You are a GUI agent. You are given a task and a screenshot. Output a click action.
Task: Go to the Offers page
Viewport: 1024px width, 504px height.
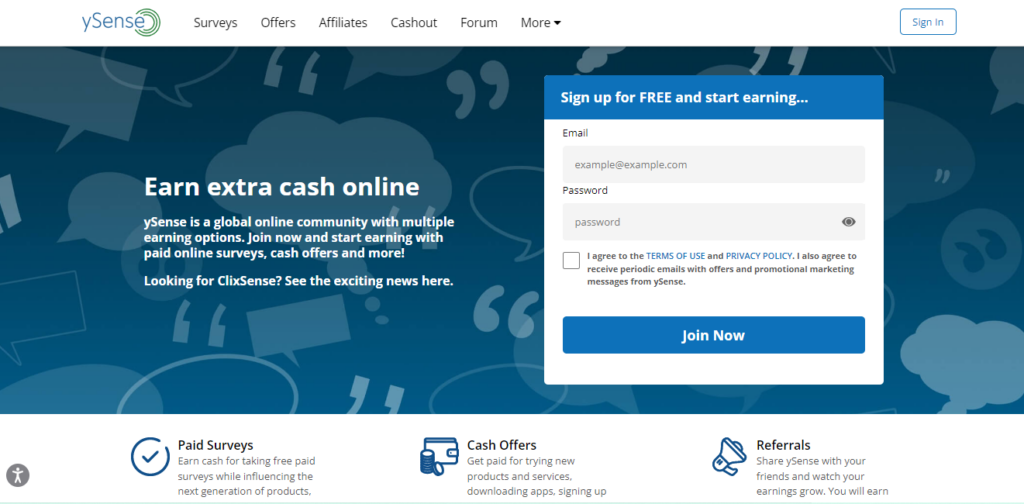(x=278, y=23)
